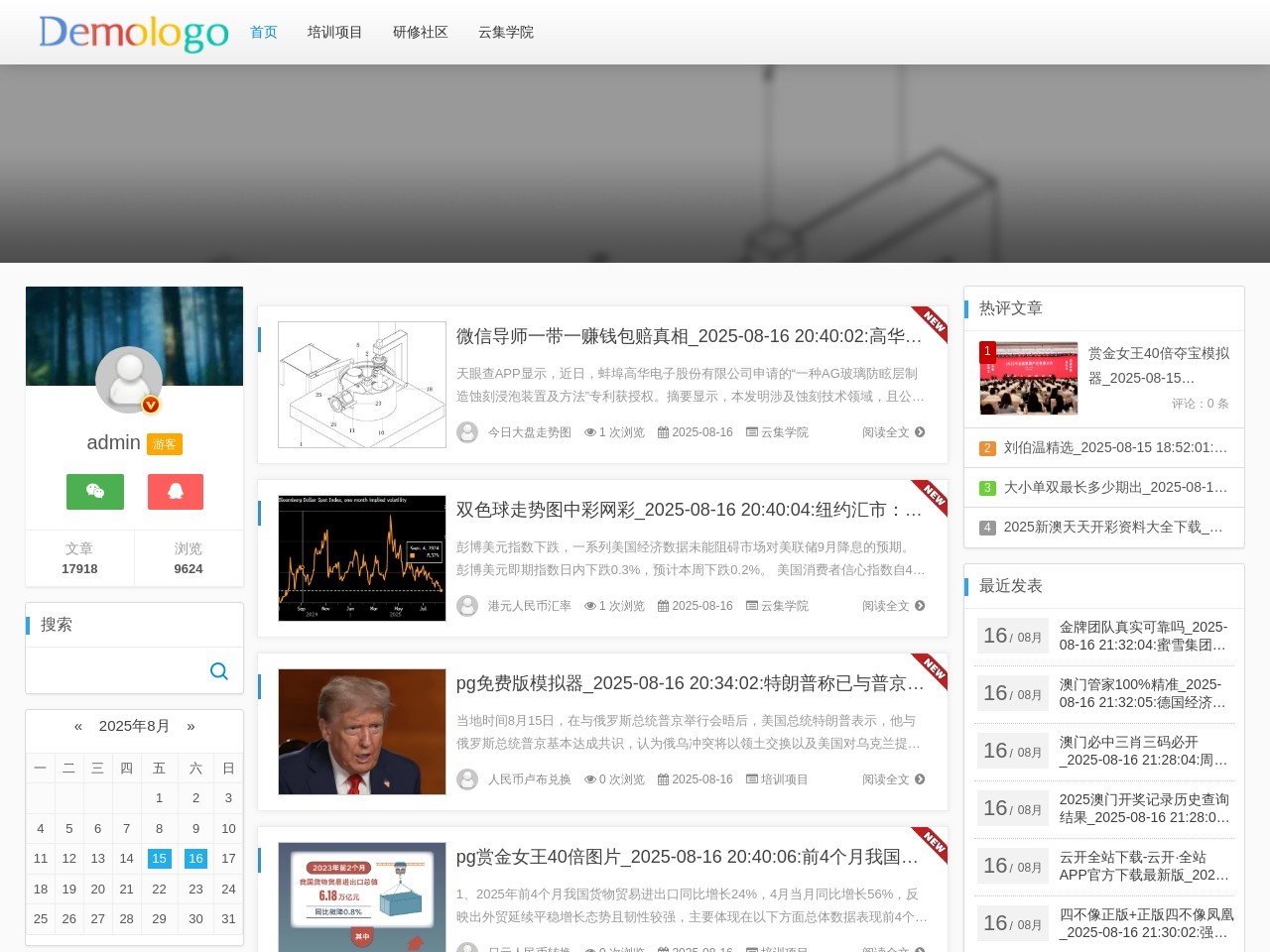1270x952 pixels.
Task: Click the admin profile avatar
Action: point(129,380)
